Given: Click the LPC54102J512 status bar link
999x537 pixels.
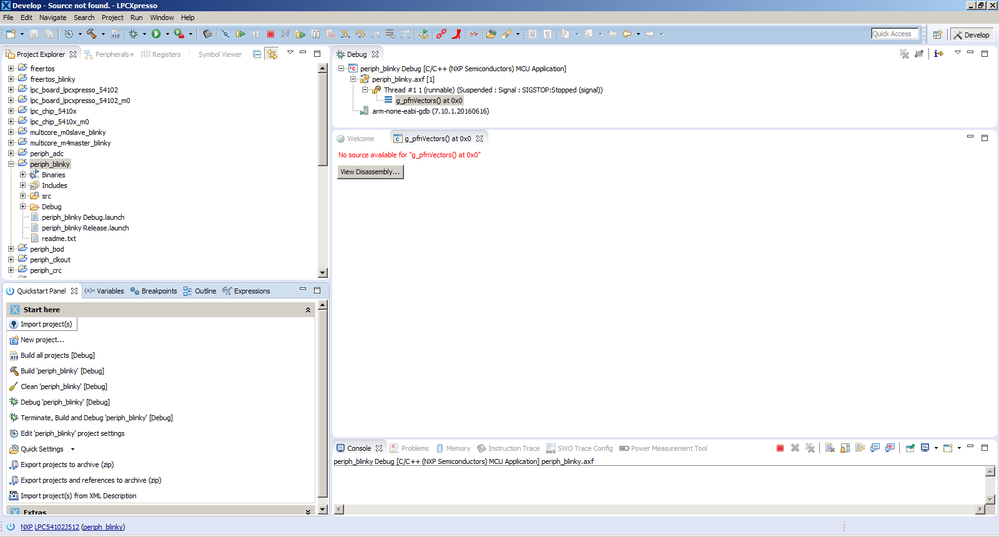Looking at the screenshot, I should click(x=57, y=527).
